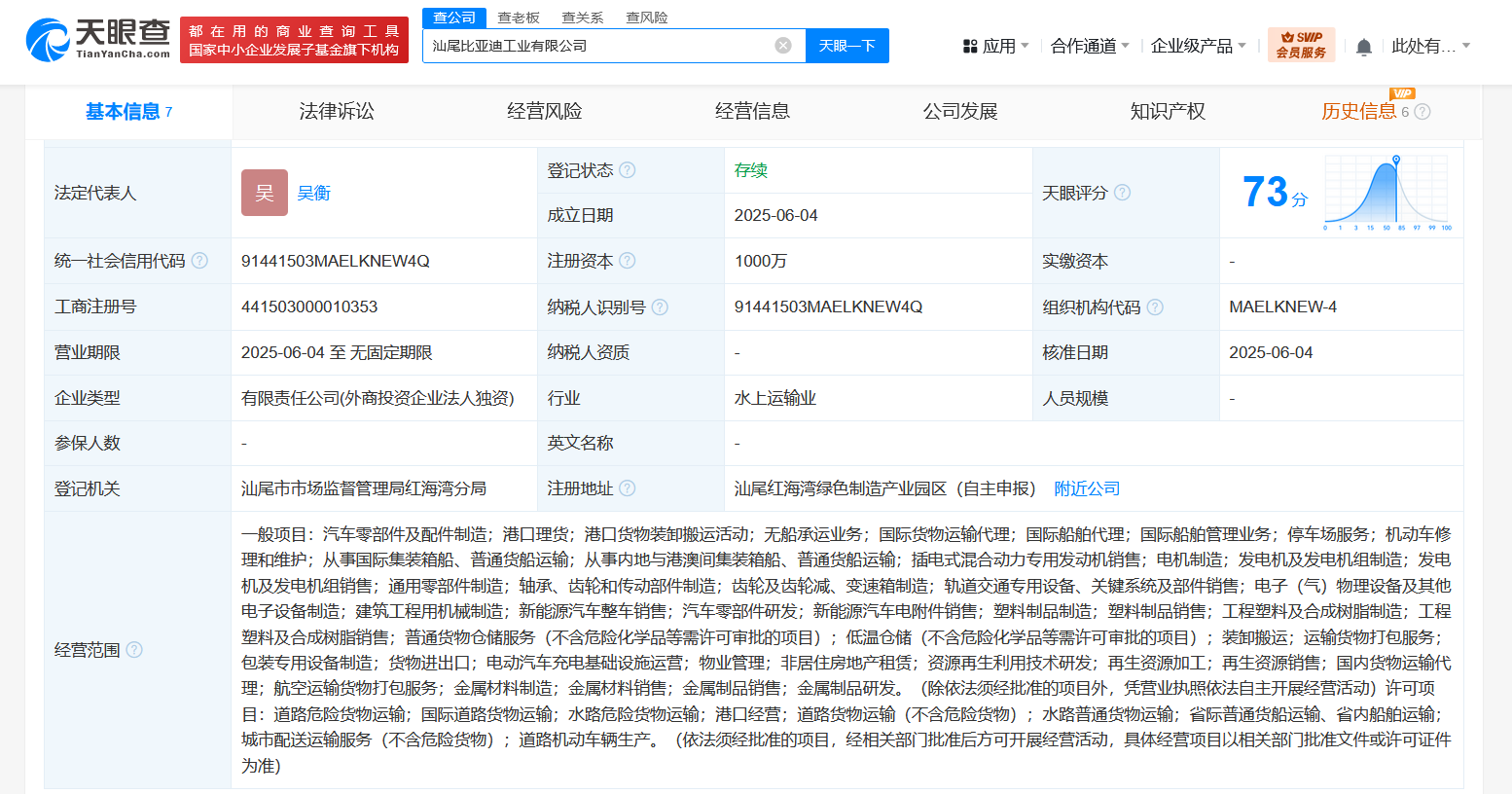Screen dimensions: 1512x794
Task: Click help icon next to 注册资本
Action: pyautogui.click(x=628, y=261)
